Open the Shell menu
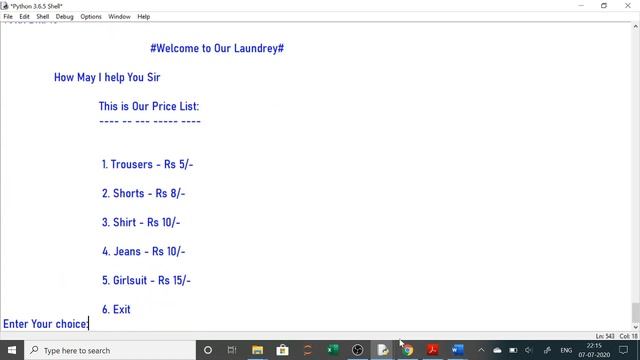The width and height of the screenshot is (640, 360). tap(42, 17)
